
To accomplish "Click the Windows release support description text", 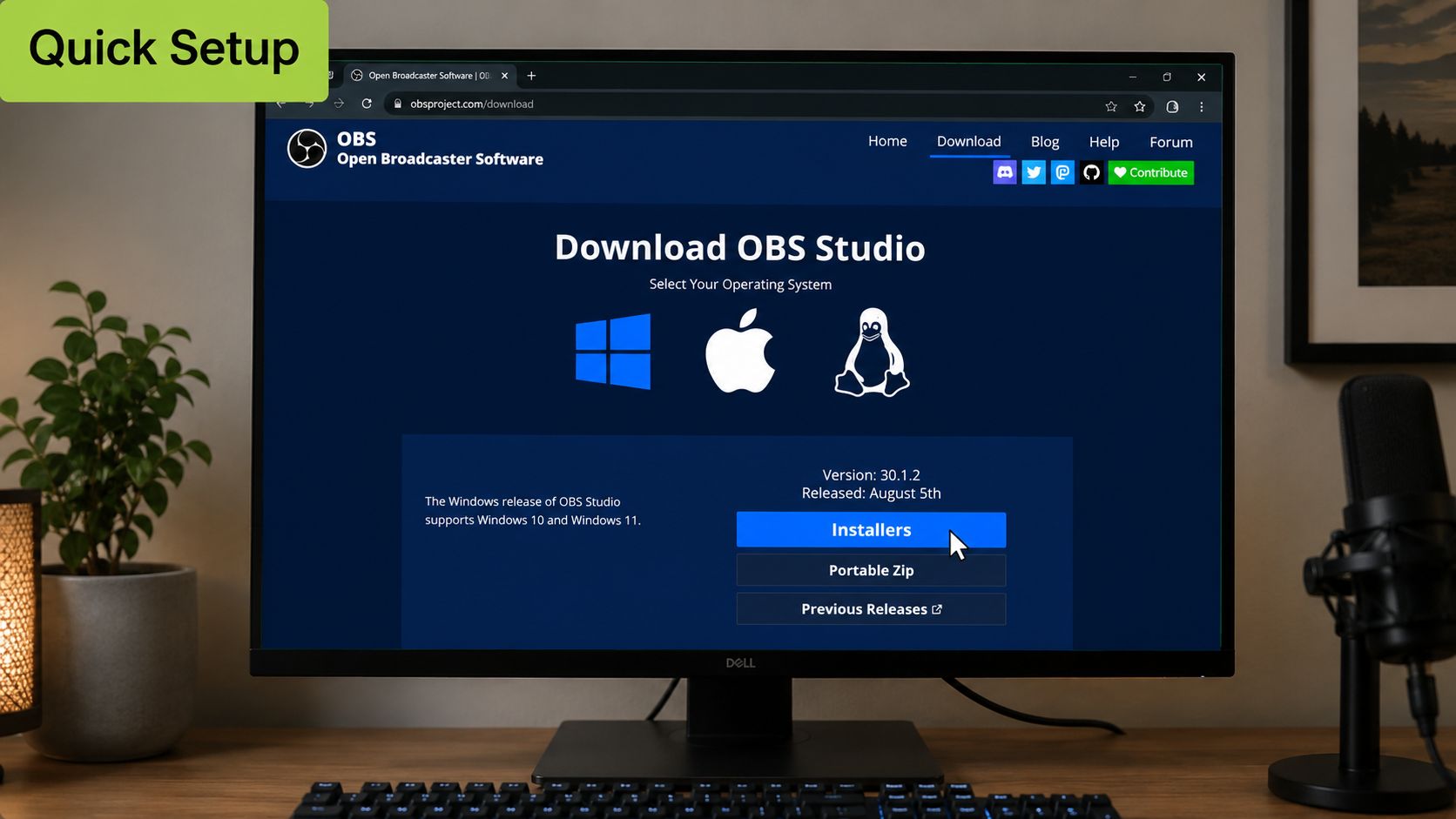I will (533, 511).
